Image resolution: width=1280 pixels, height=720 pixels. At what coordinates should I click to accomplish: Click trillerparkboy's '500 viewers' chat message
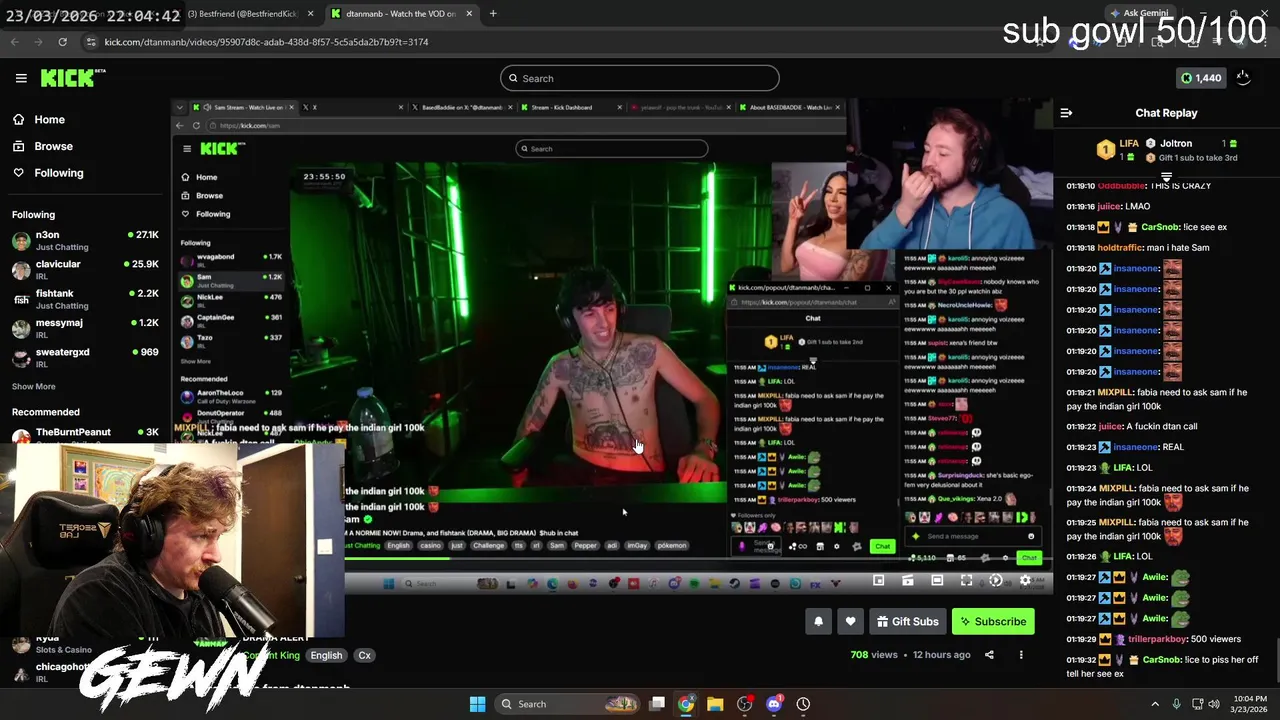[1154, 639]
